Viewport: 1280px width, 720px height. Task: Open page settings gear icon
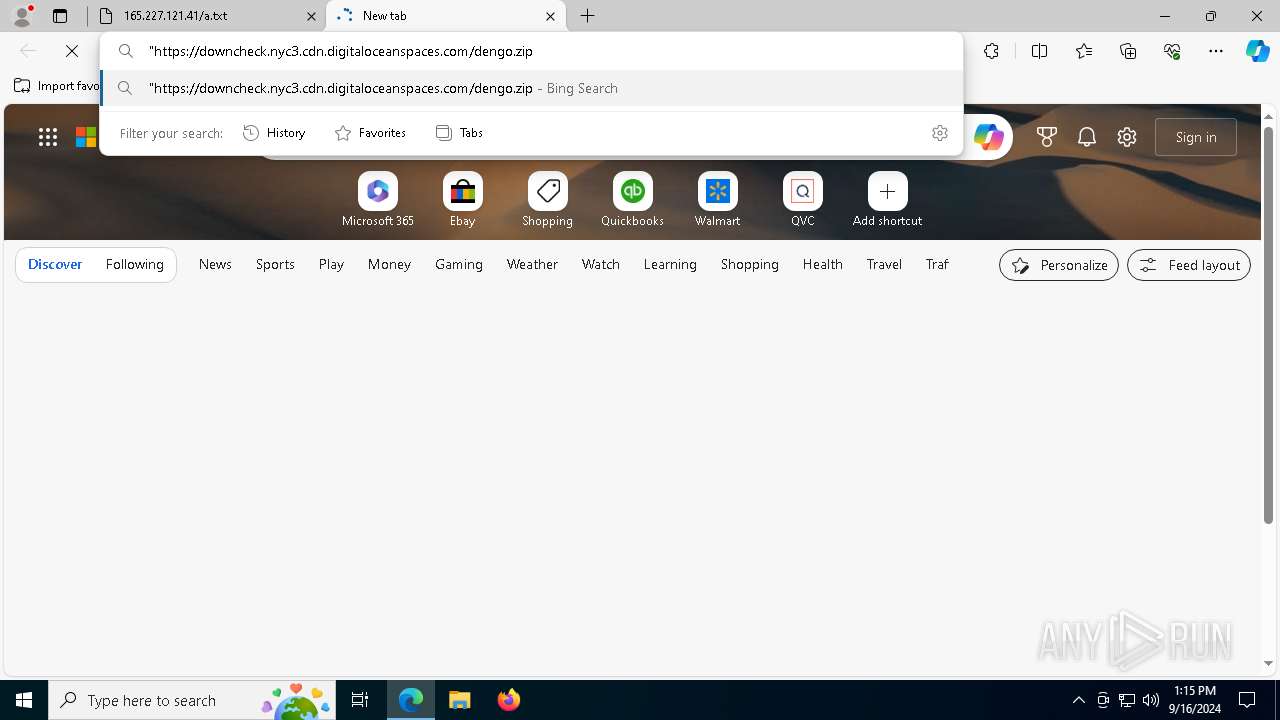click(x=1127, y=137)
